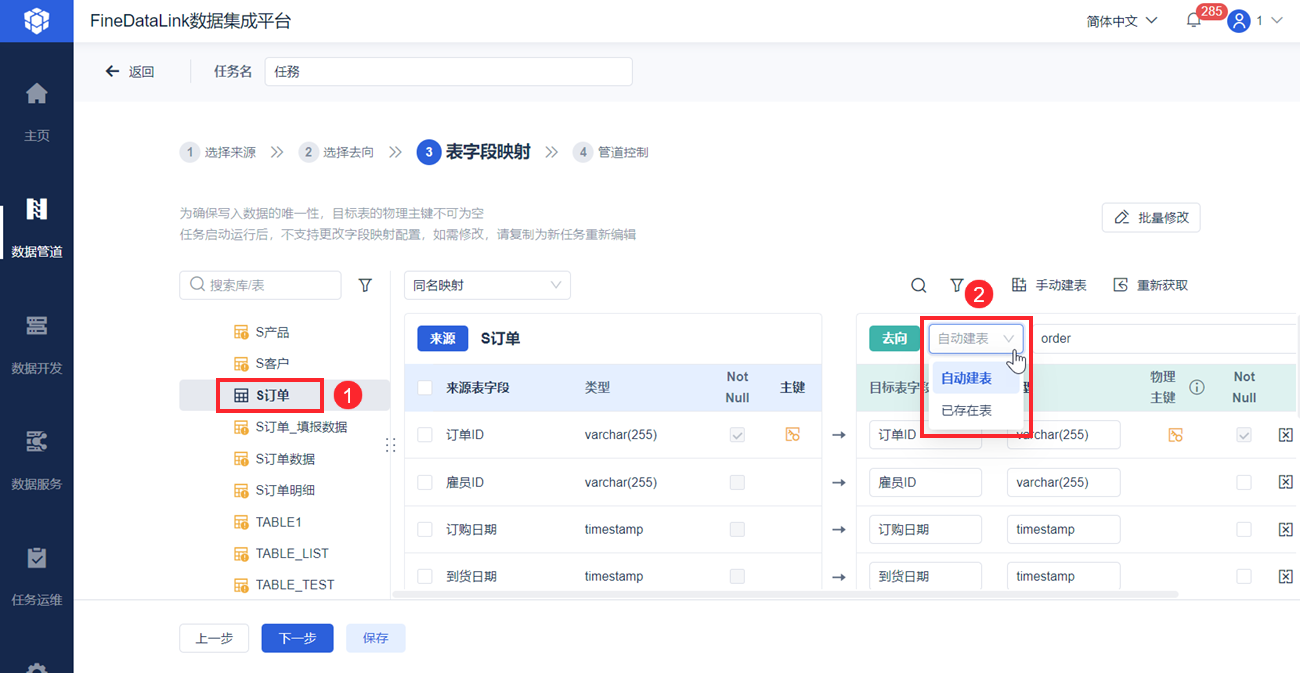This screenshot has width=1300, height=673.
Task: Go to step 4 管道控制
Action: tap(611, 152)
